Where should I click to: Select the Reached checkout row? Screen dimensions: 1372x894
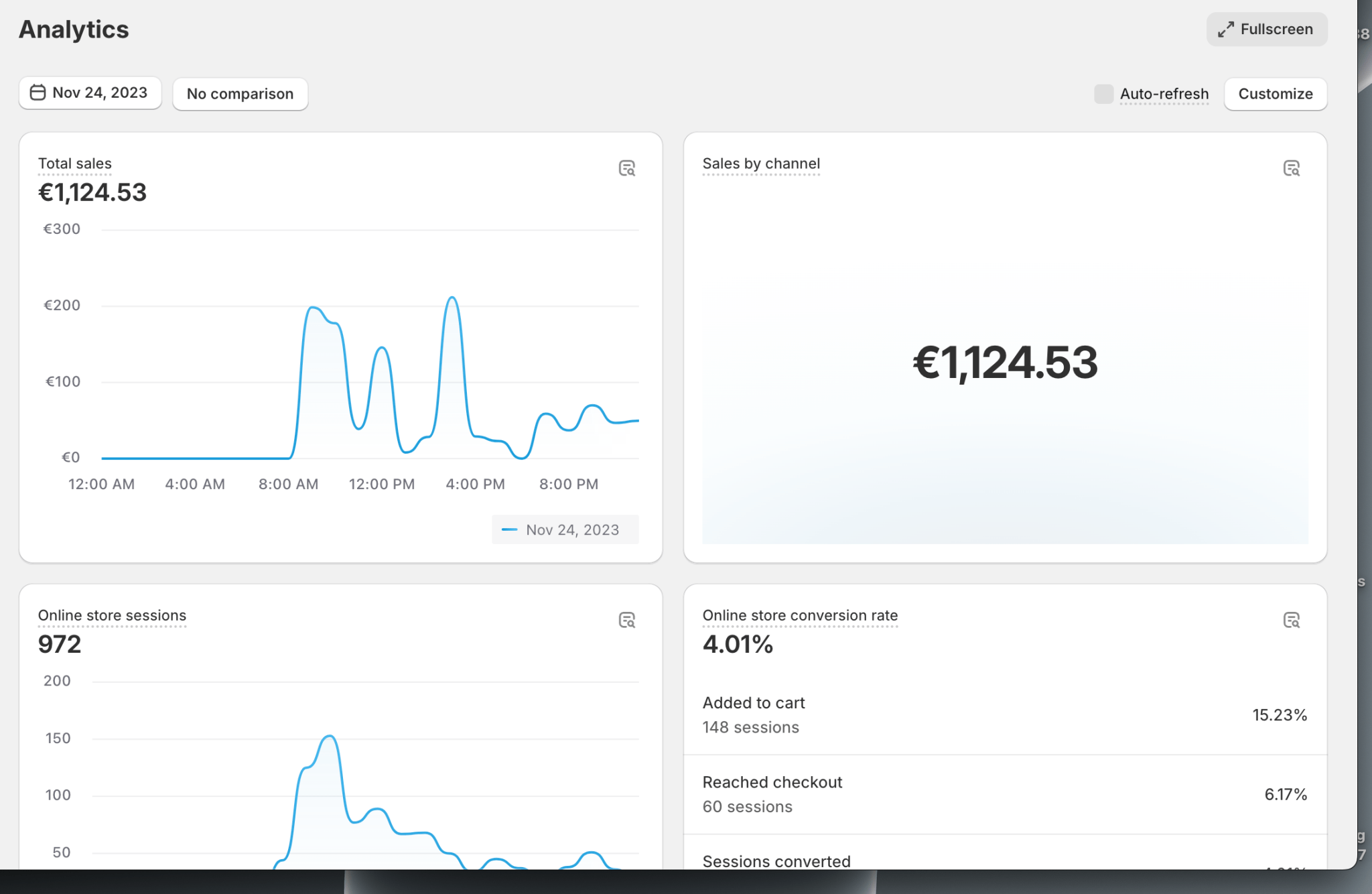tap(1004, 794)
